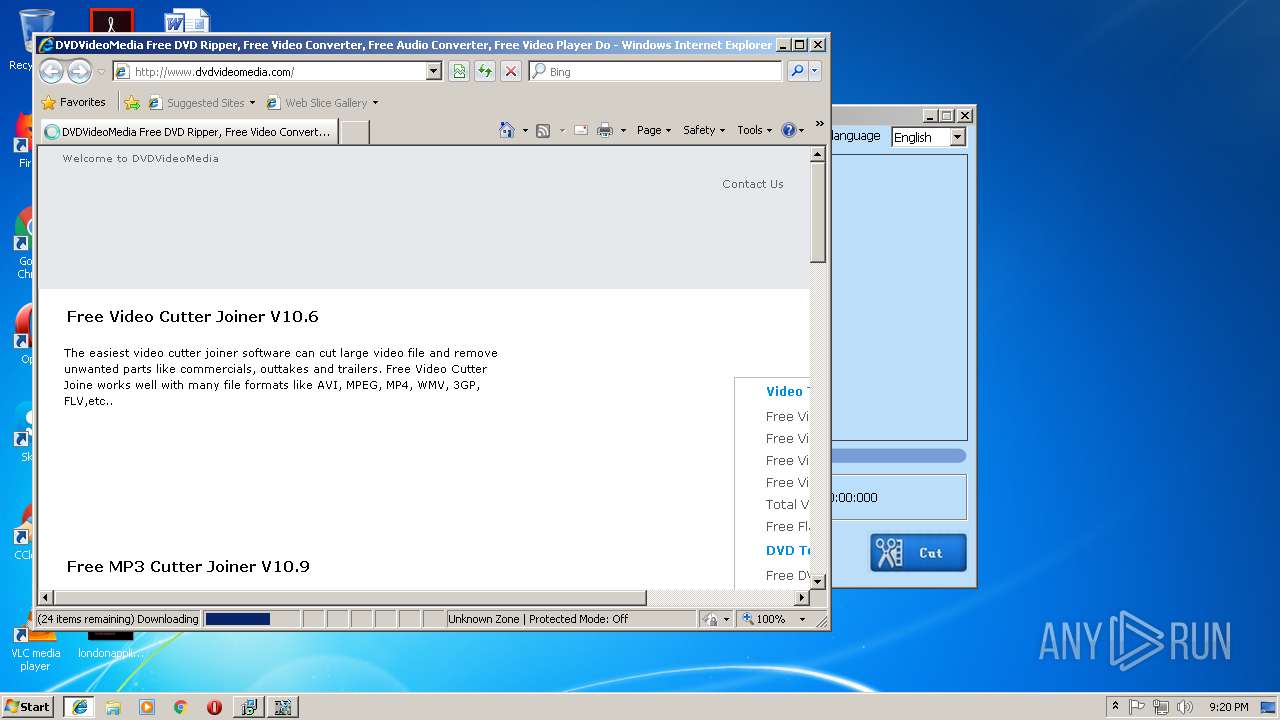Image resolution: width=1280 pixels, height=720 pixels.
Task: Open the Start menu
Action: point(28,706)
